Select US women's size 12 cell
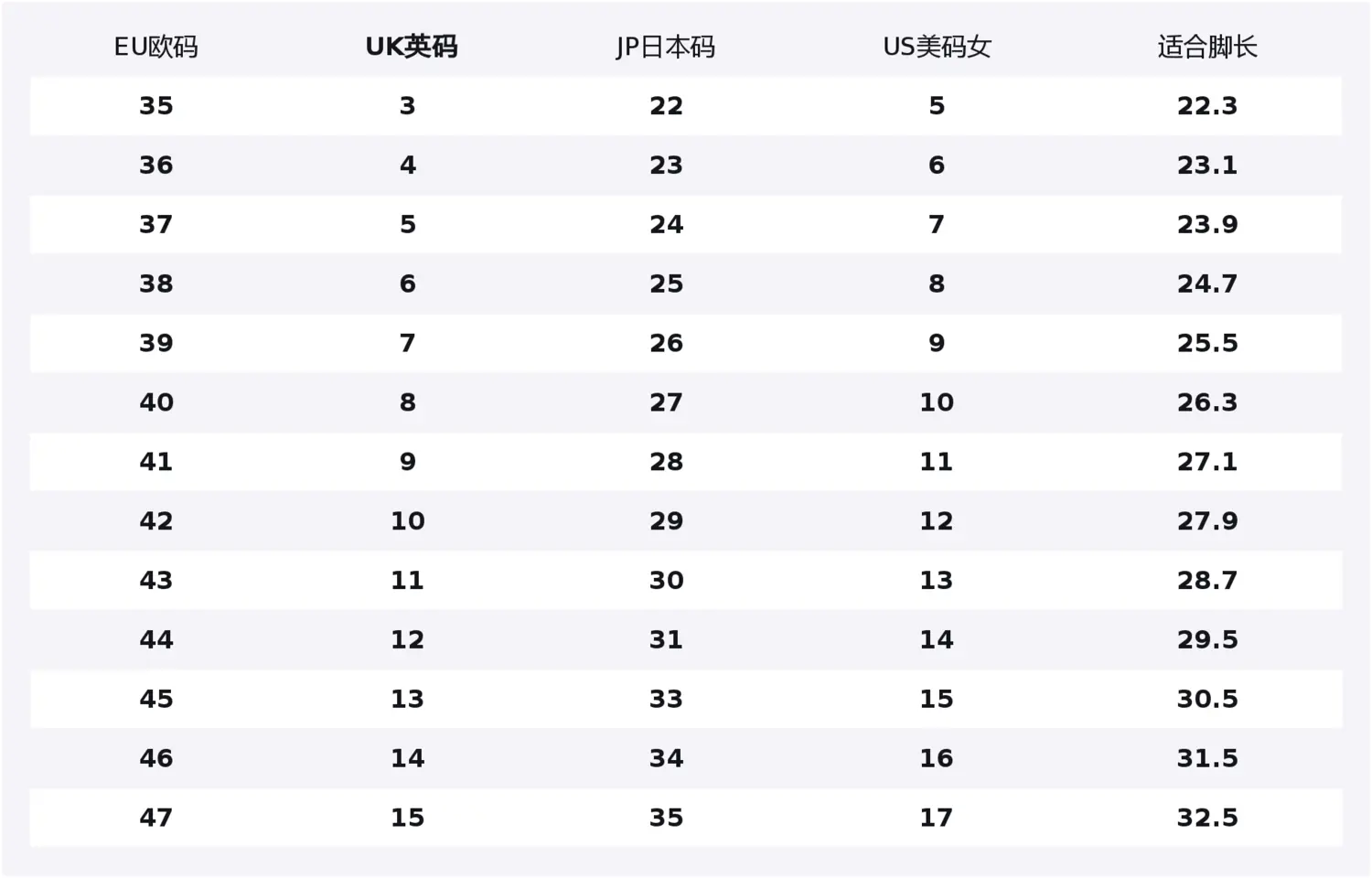This screenshot has height=878, width=1372. pyautogui.click(x=937, y=521)
